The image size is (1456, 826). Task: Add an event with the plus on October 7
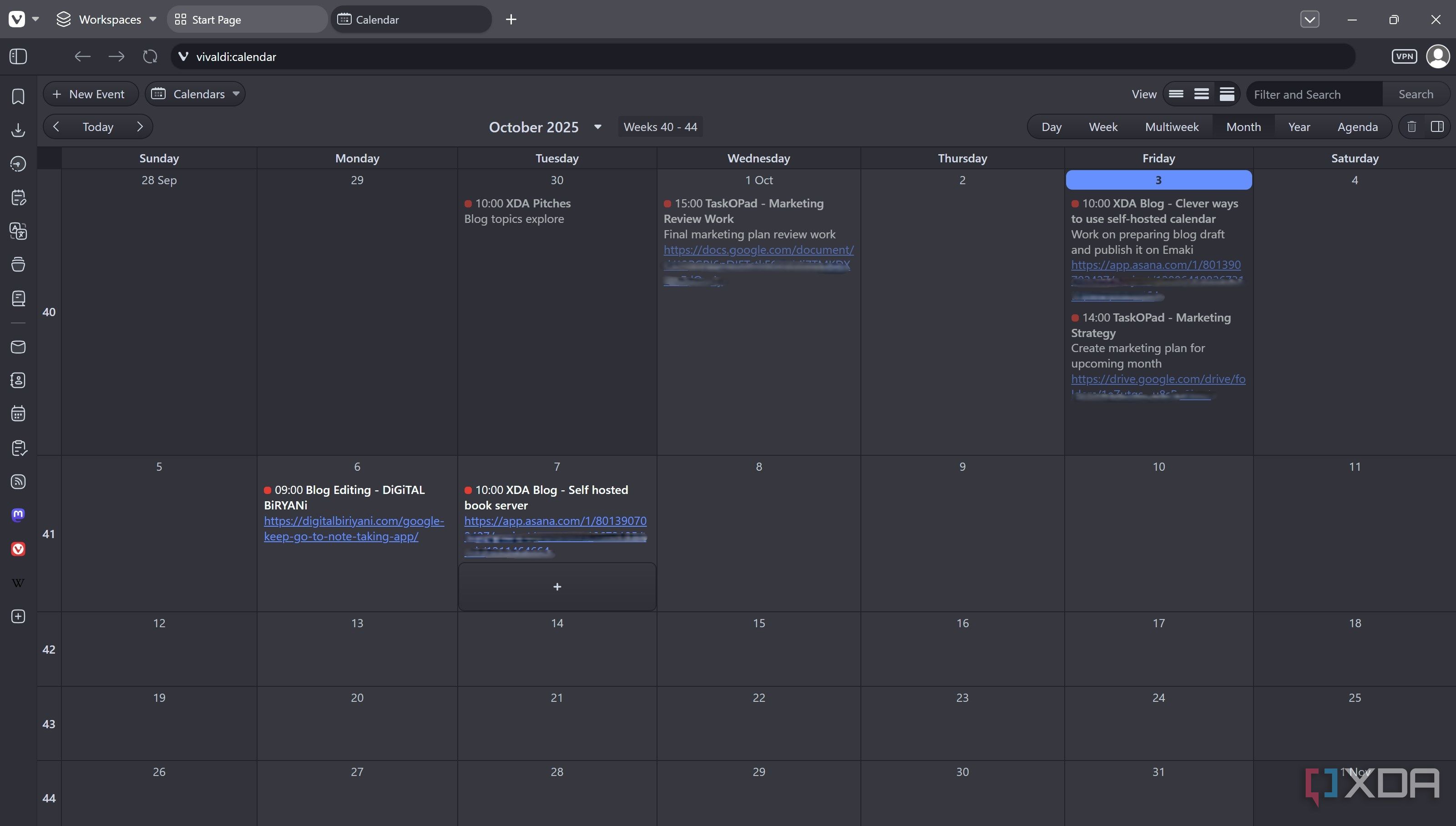click(557, 587)
